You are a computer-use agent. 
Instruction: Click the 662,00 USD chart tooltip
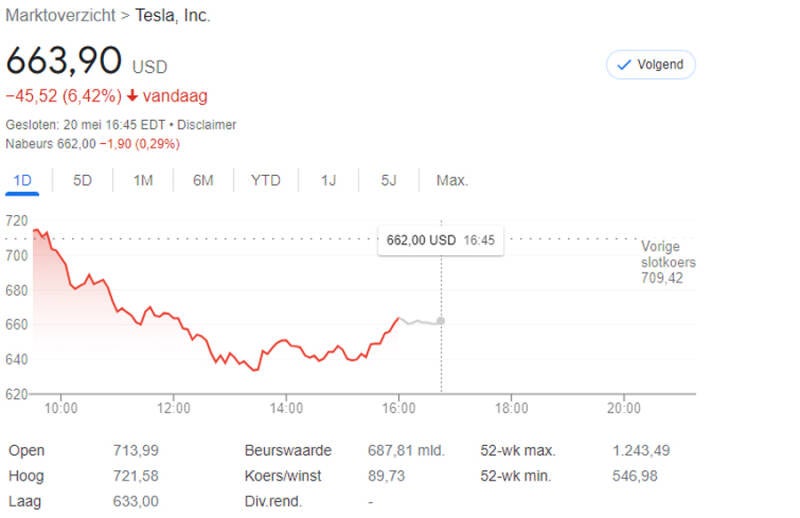pos(440,240)
